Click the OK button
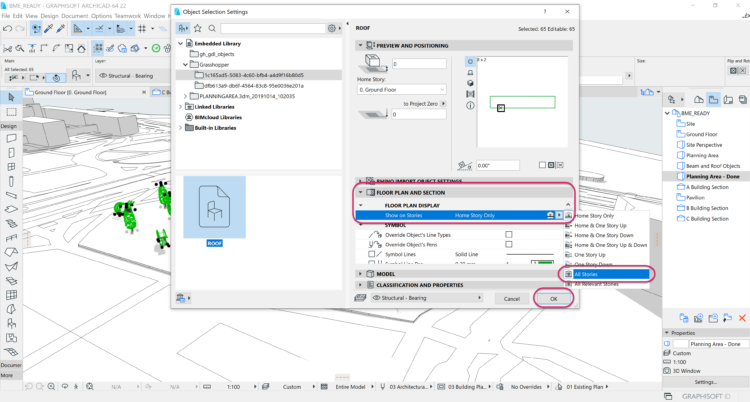Image resolution: width=750 pixels, height=402 pixels. [x=553, y=298]
